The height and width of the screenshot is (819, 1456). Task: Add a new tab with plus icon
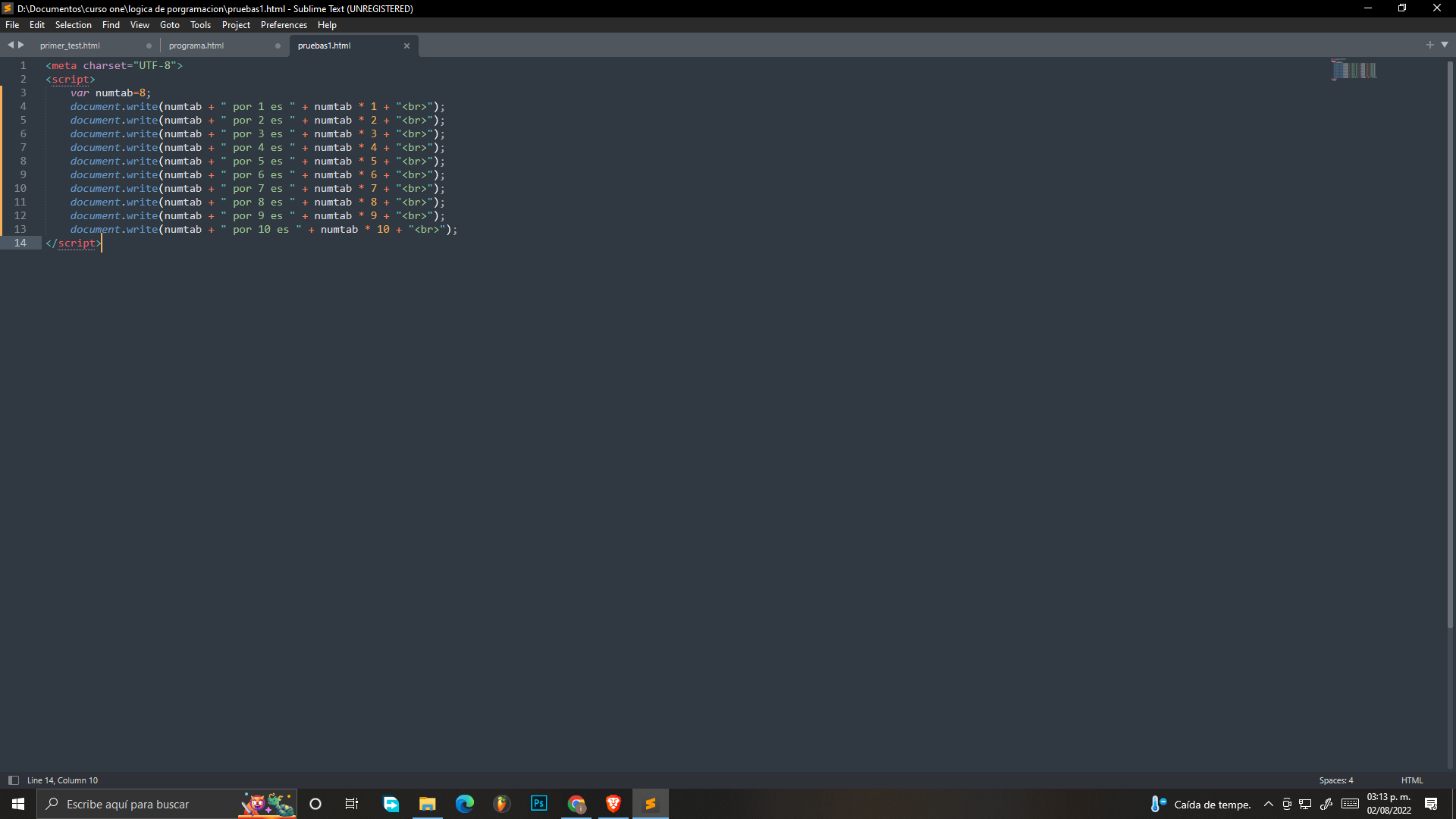[1429, 45]
